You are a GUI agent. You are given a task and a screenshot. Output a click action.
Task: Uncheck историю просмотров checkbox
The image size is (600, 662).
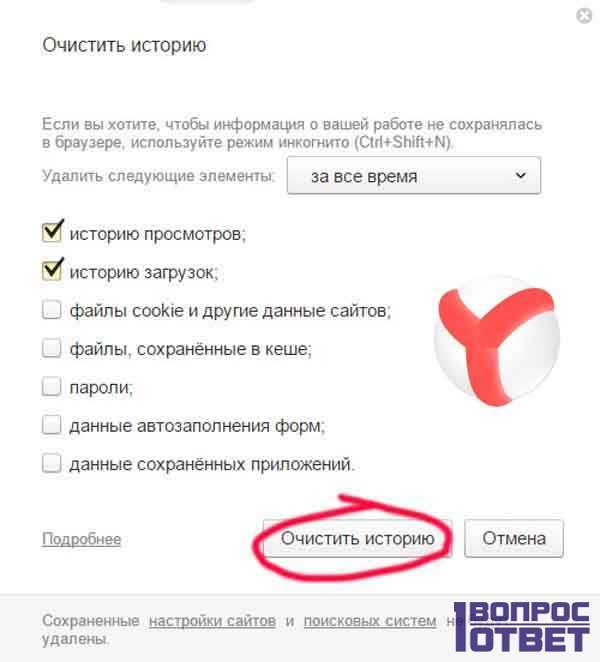click(x=52, y=232)
